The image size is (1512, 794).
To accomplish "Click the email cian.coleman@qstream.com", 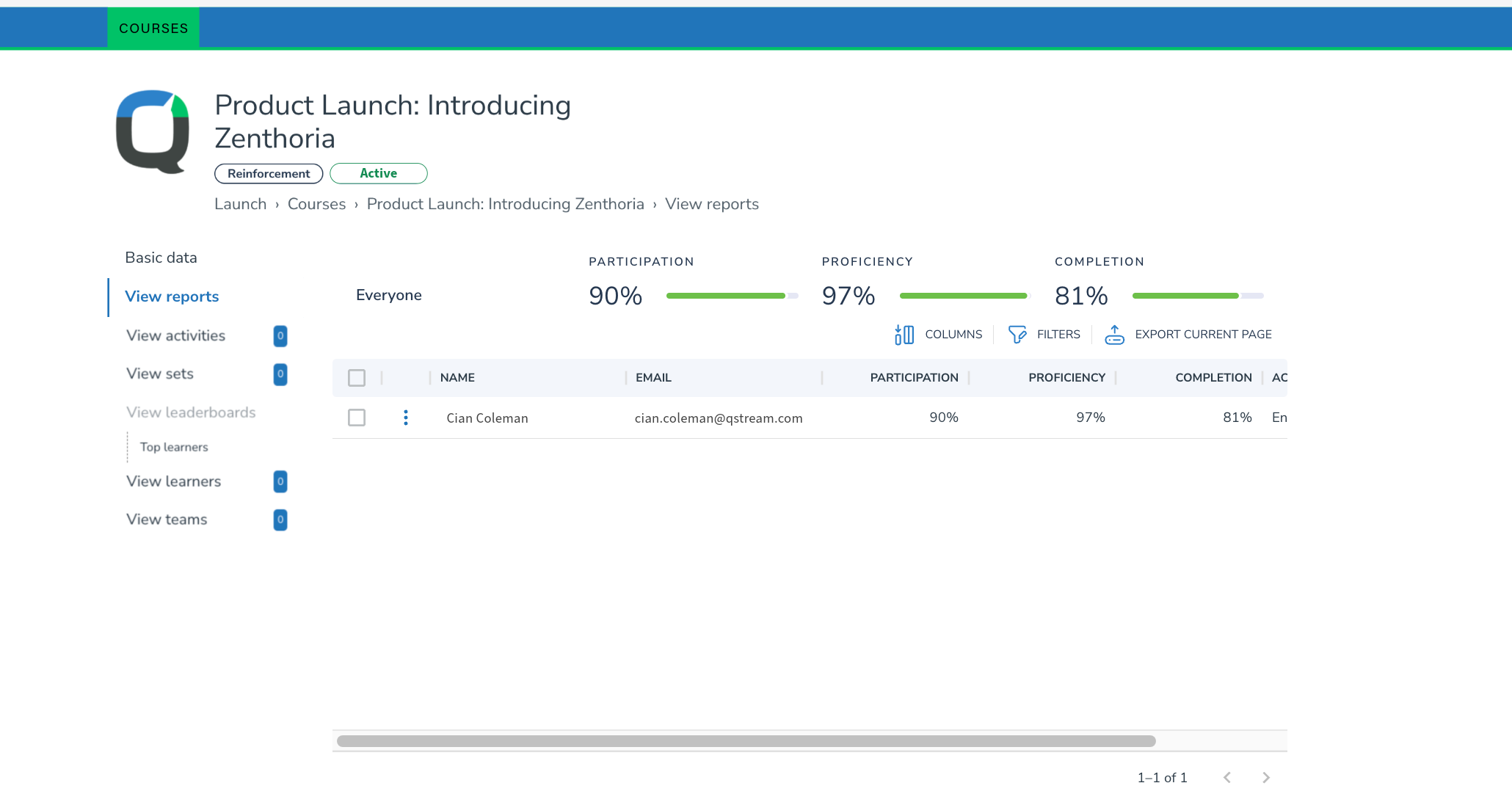I will click(719, 418).
